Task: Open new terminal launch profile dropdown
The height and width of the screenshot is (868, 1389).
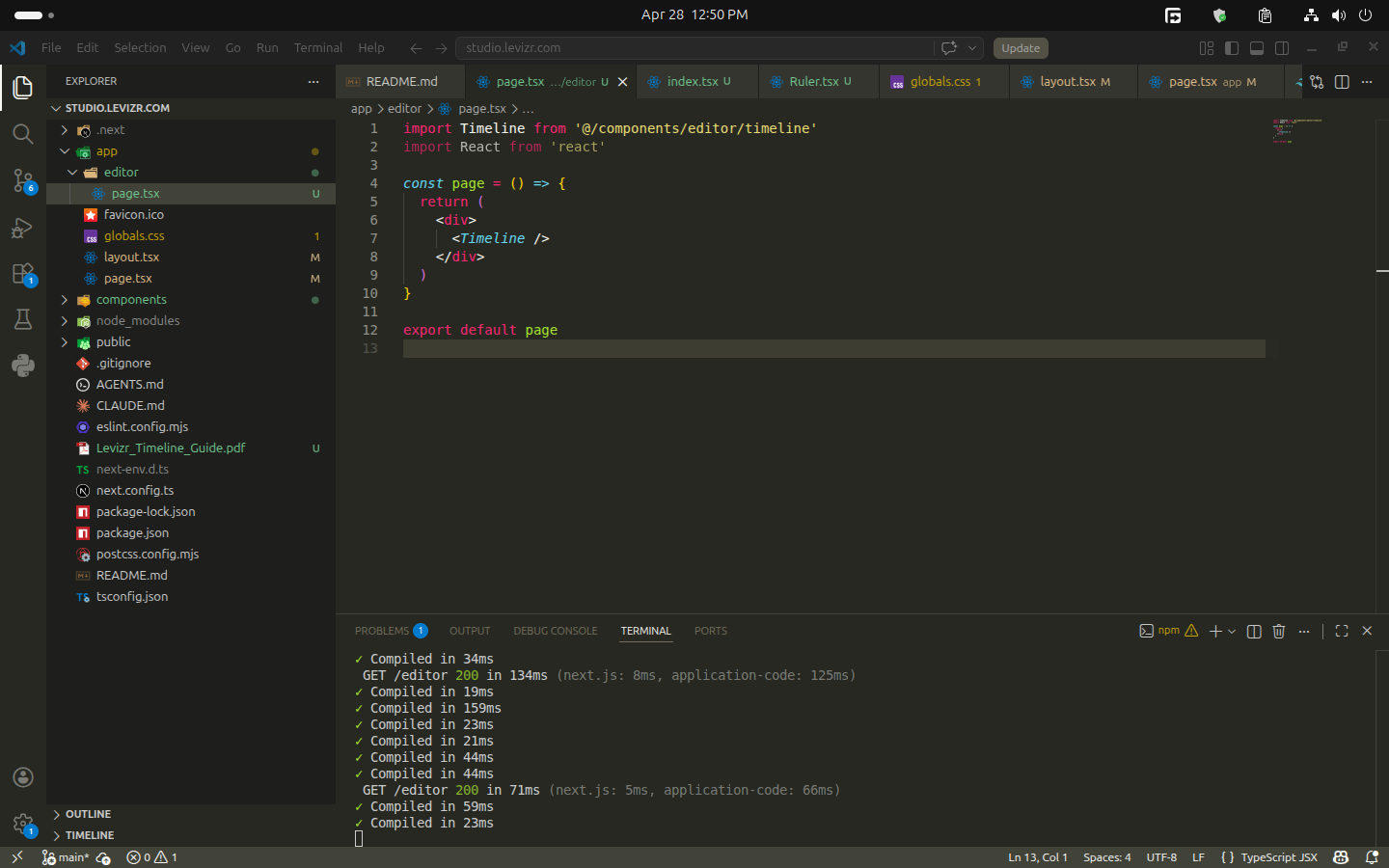Action: click(x=1232, y=631)
